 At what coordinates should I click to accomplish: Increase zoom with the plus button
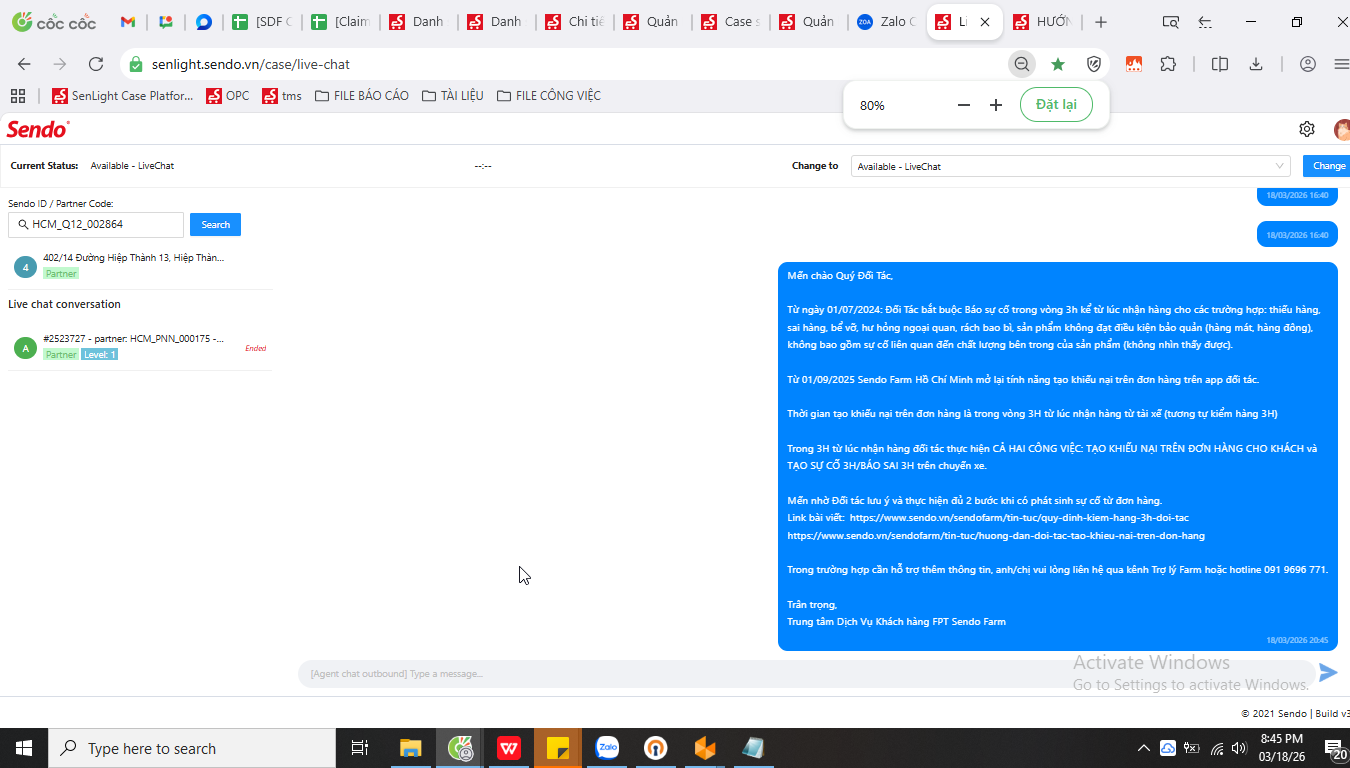tap(996, 105)
